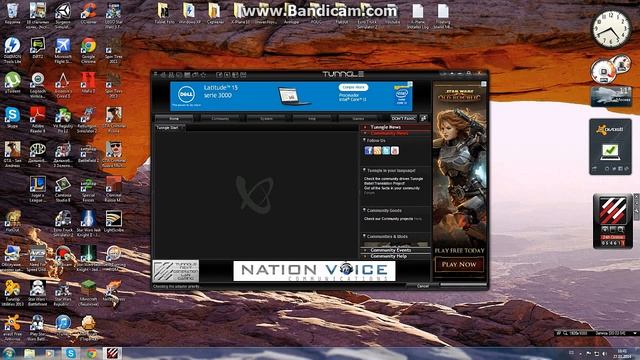Open Skype from the taskbar
This screenshot has height=360, width=640.
pyautogui.click(x=71, y=353)
